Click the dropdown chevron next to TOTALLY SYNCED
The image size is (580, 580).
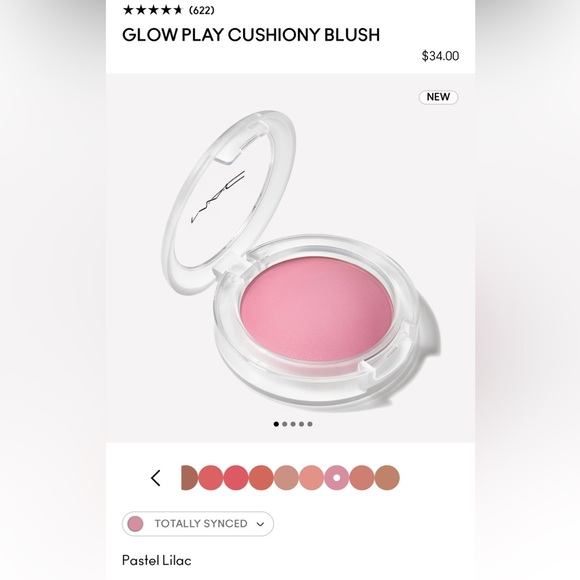pos(260,524)
